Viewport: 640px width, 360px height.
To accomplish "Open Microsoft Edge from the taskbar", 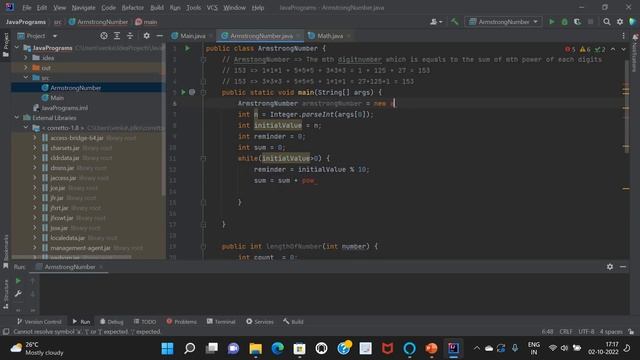I will (278, 348).
